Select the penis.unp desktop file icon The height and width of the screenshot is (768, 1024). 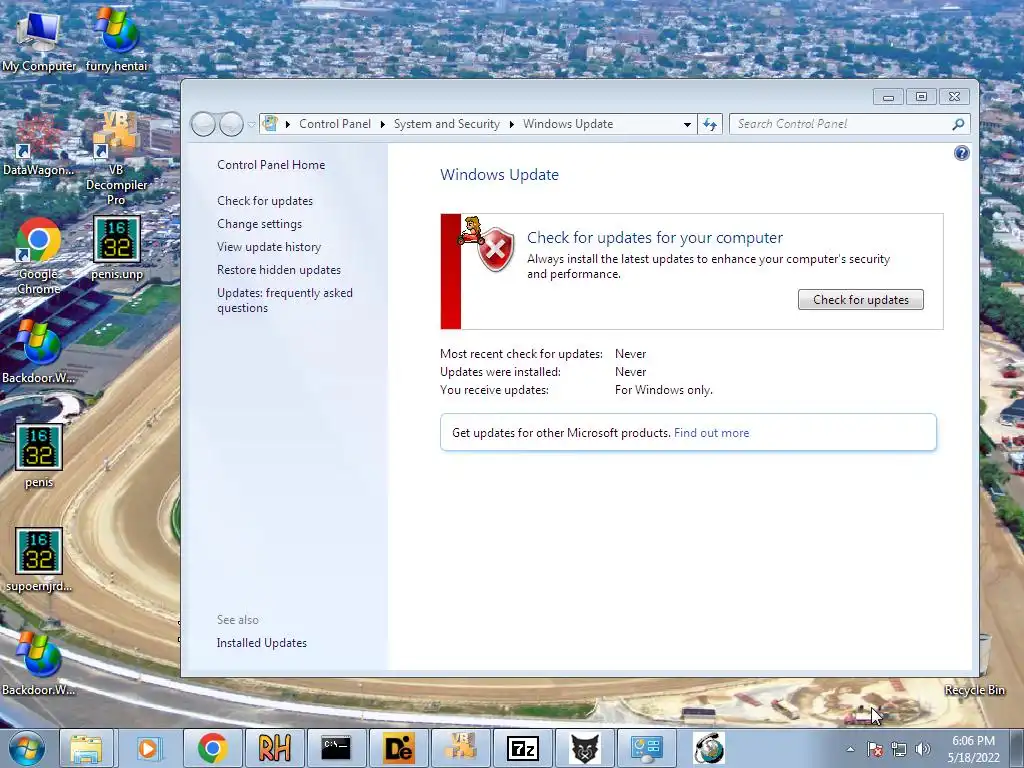[x=116, y=248]
